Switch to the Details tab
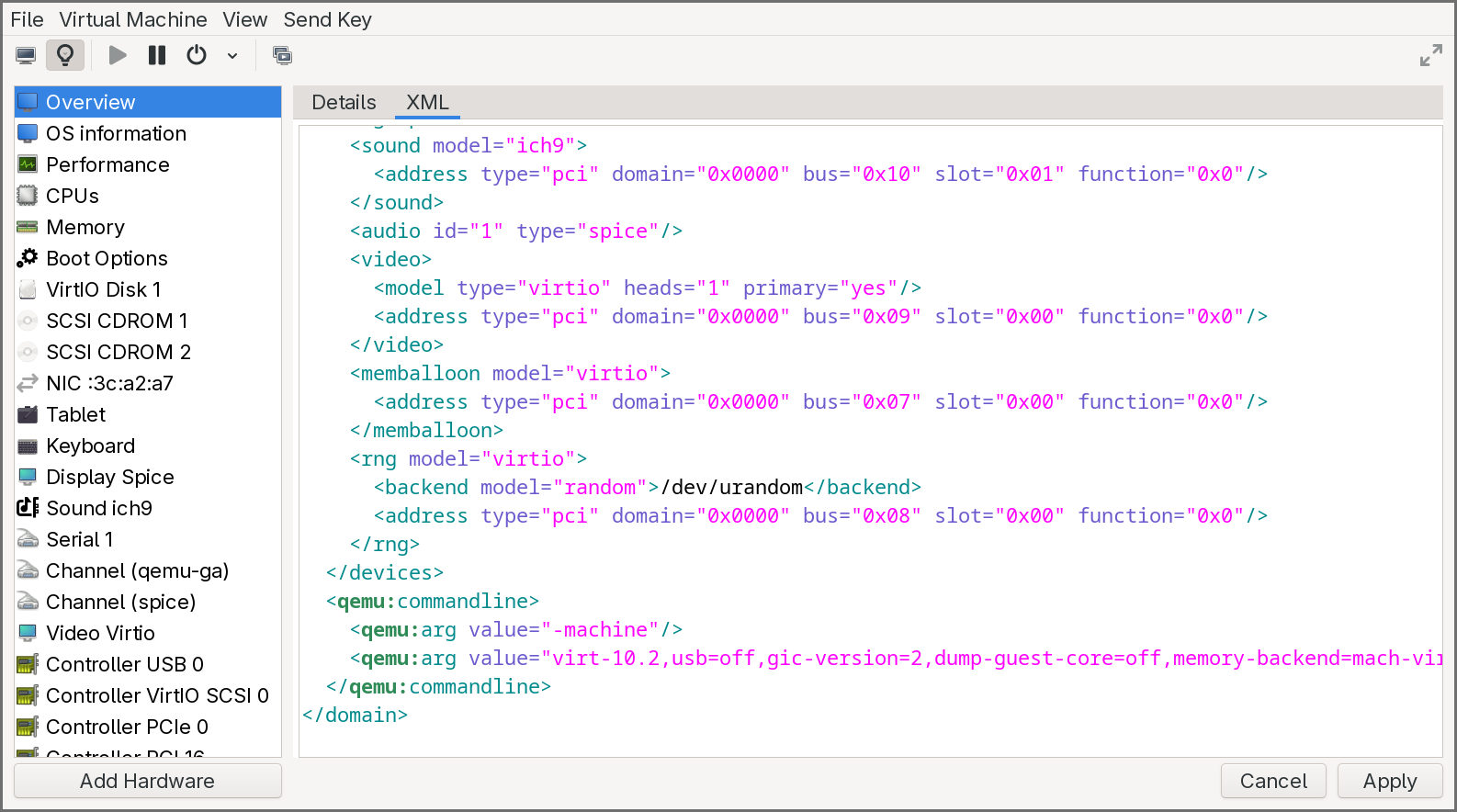The height and width of the screenshot is (812, 1457). pyautogui.click(x=344, y=102)
